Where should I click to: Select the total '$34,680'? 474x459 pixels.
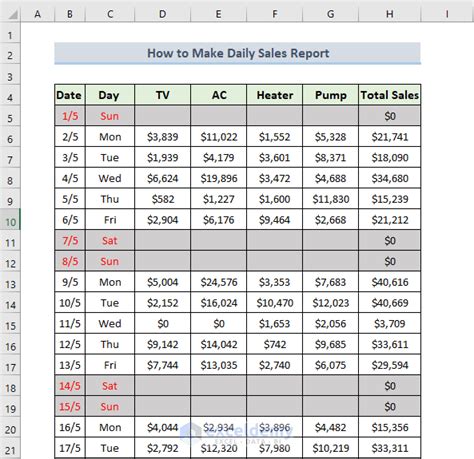390,178
